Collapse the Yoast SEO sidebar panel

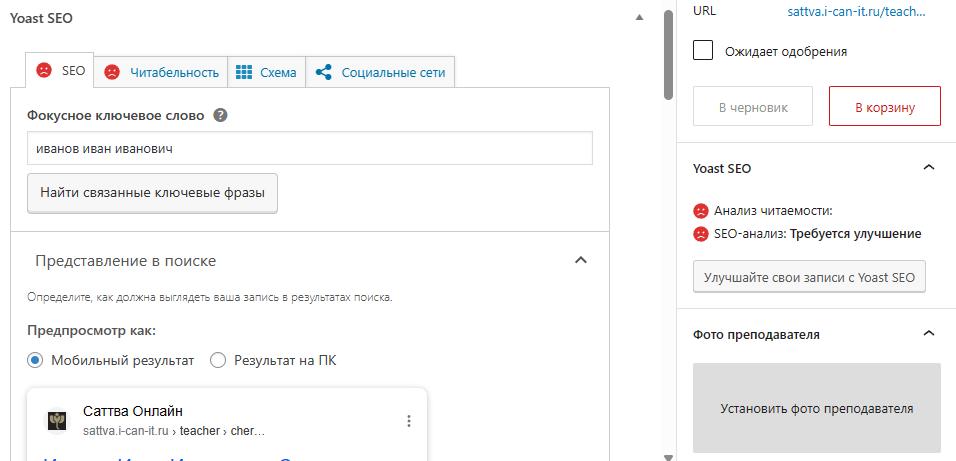point(928,168)
